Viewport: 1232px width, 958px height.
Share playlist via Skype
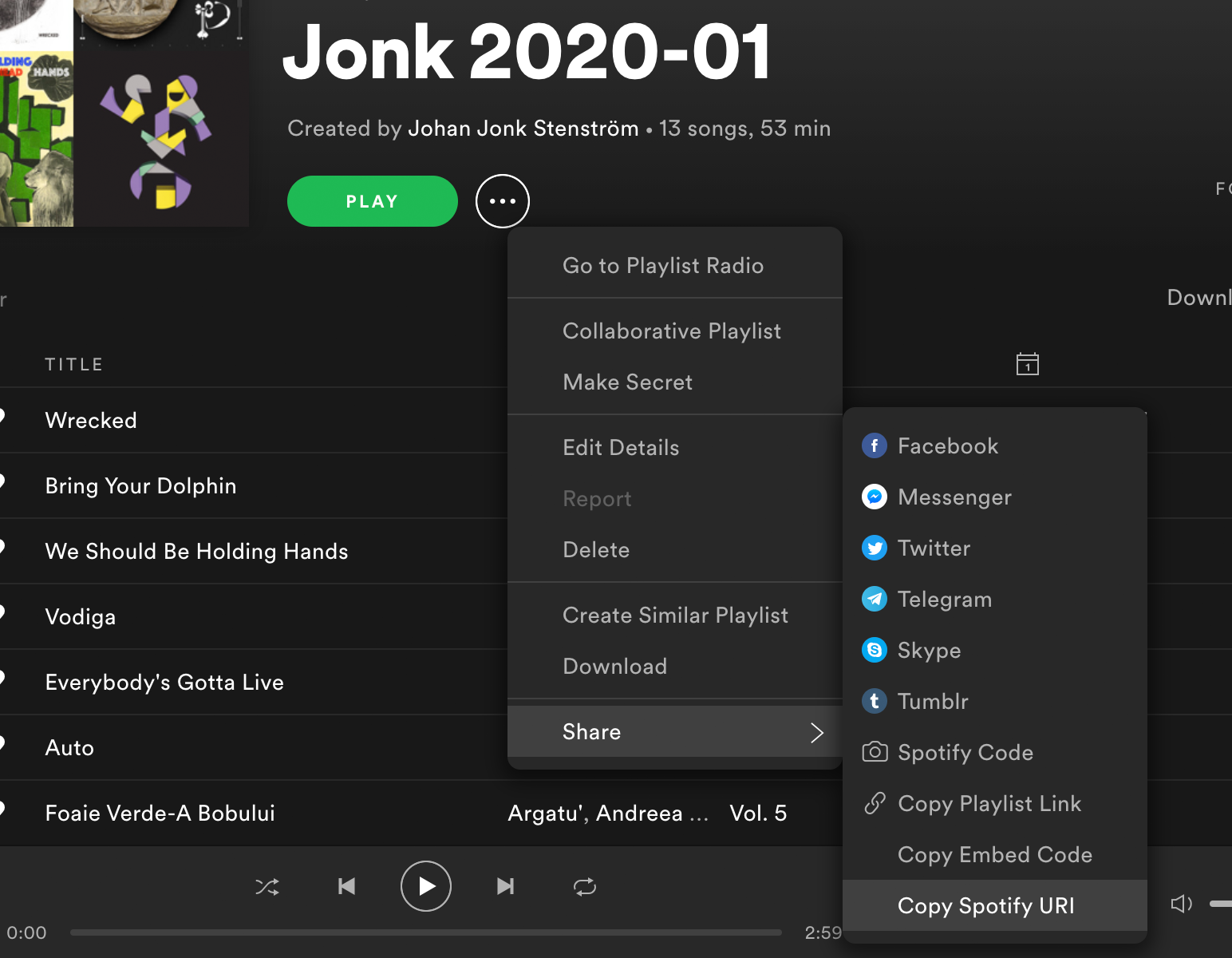(995, 650)
